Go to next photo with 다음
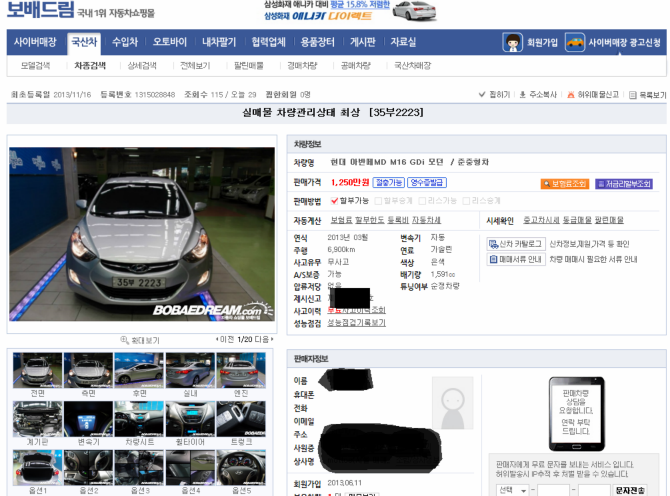Image resolution: width=670 pixels, height=496 pixels. (264, 340)
